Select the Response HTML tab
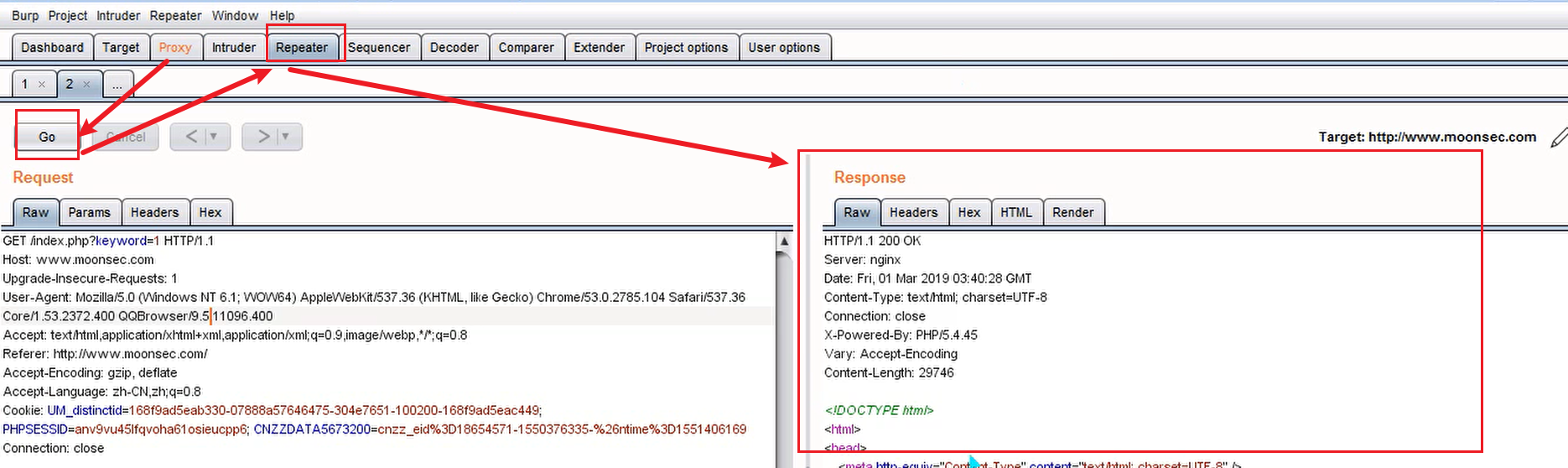1568x468 pixels. pyautogui.click(x=1016, y=212)
